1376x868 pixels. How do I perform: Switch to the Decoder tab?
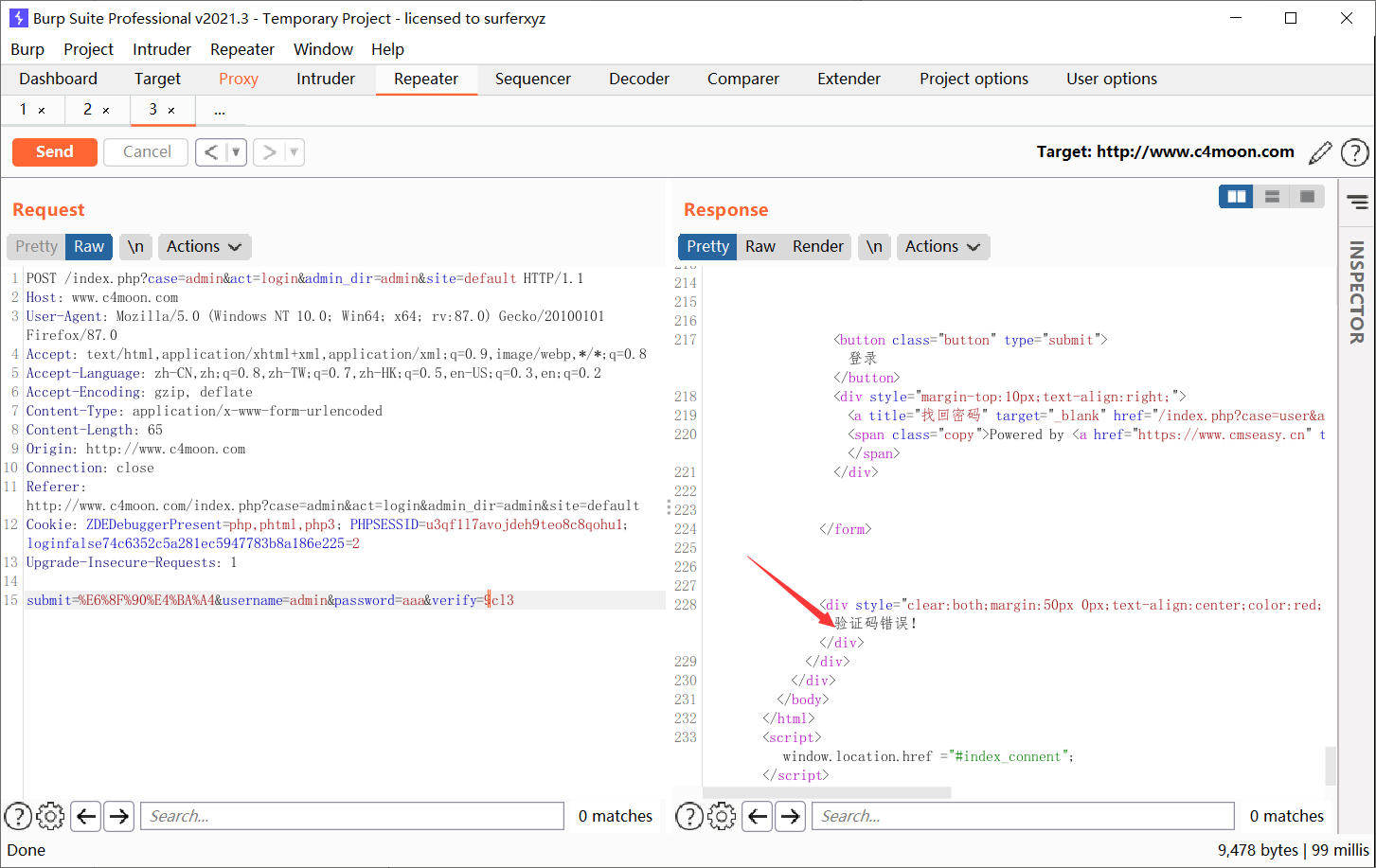tap(639, 80)
